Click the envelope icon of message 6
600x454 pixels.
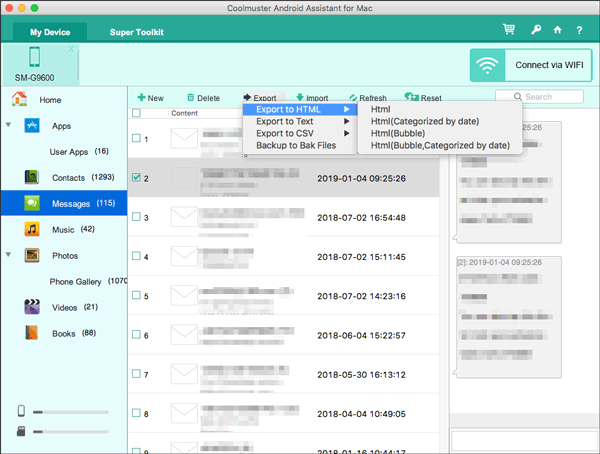184,335
